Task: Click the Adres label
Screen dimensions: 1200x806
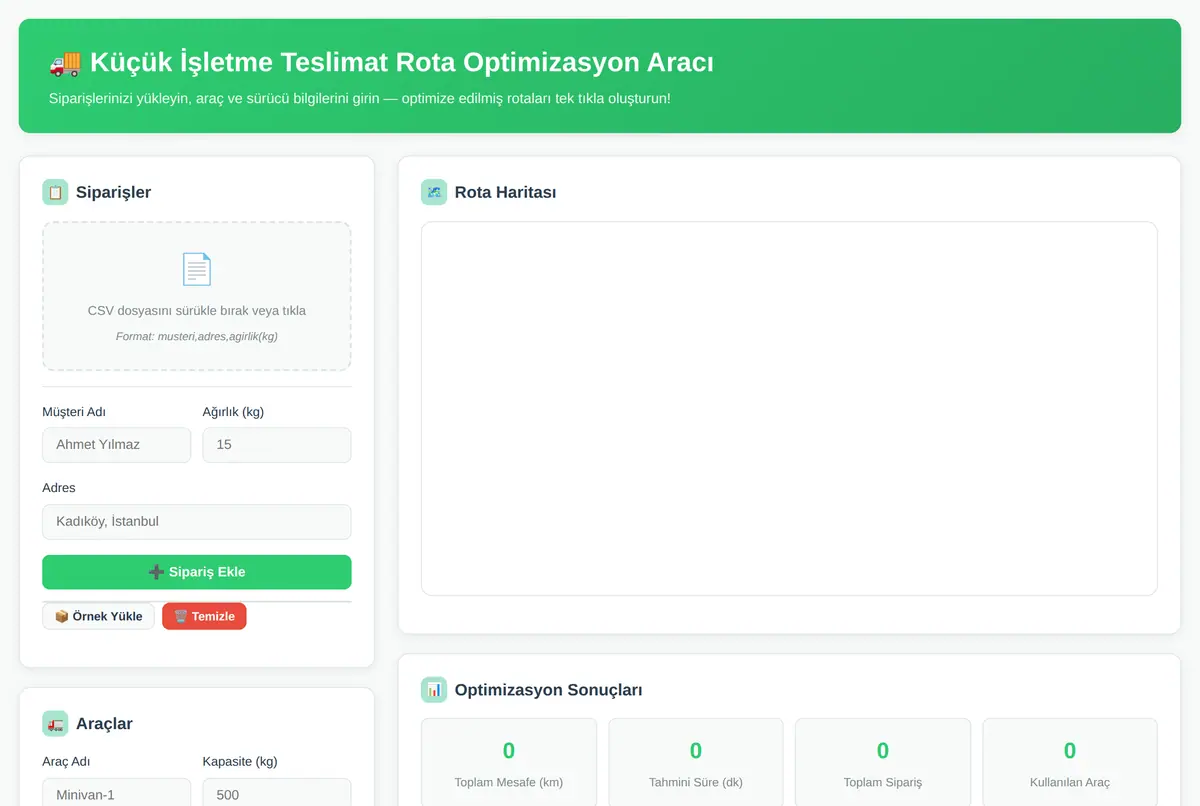Action: (59, 488)
